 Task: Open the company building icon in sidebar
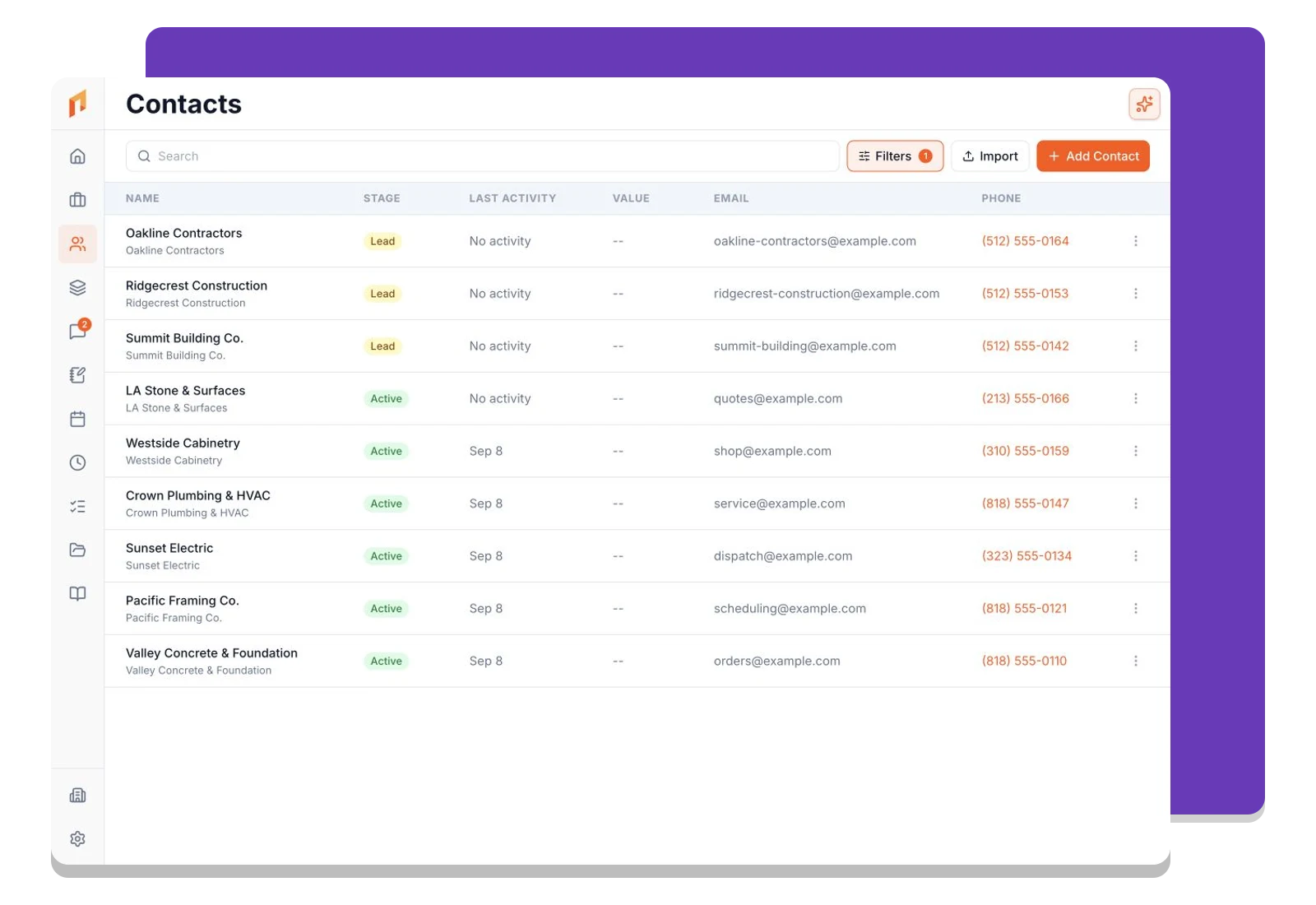point(77,795)
